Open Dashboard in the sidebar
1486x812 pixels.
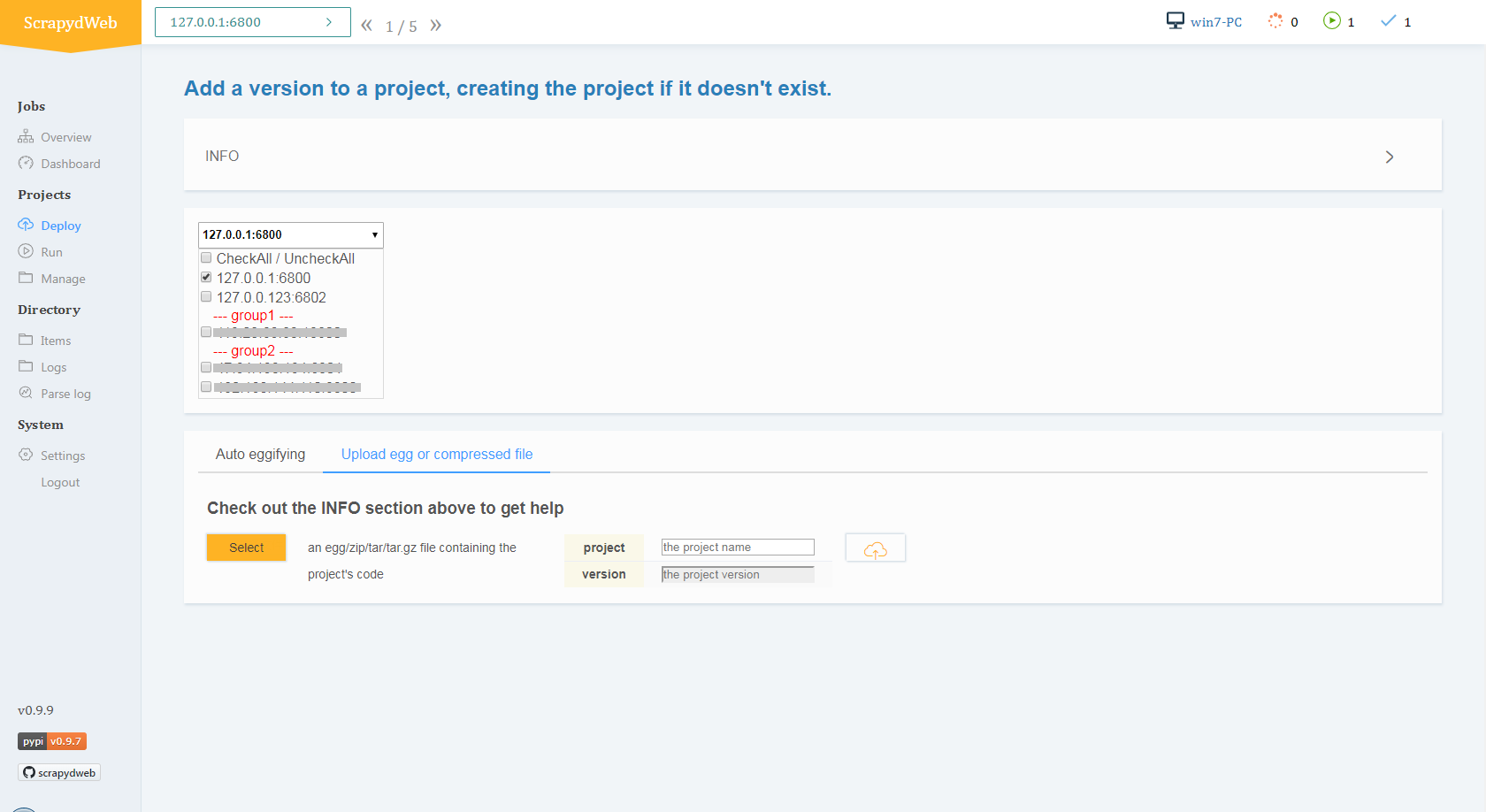pyautogui.click(x=71, y=164)
